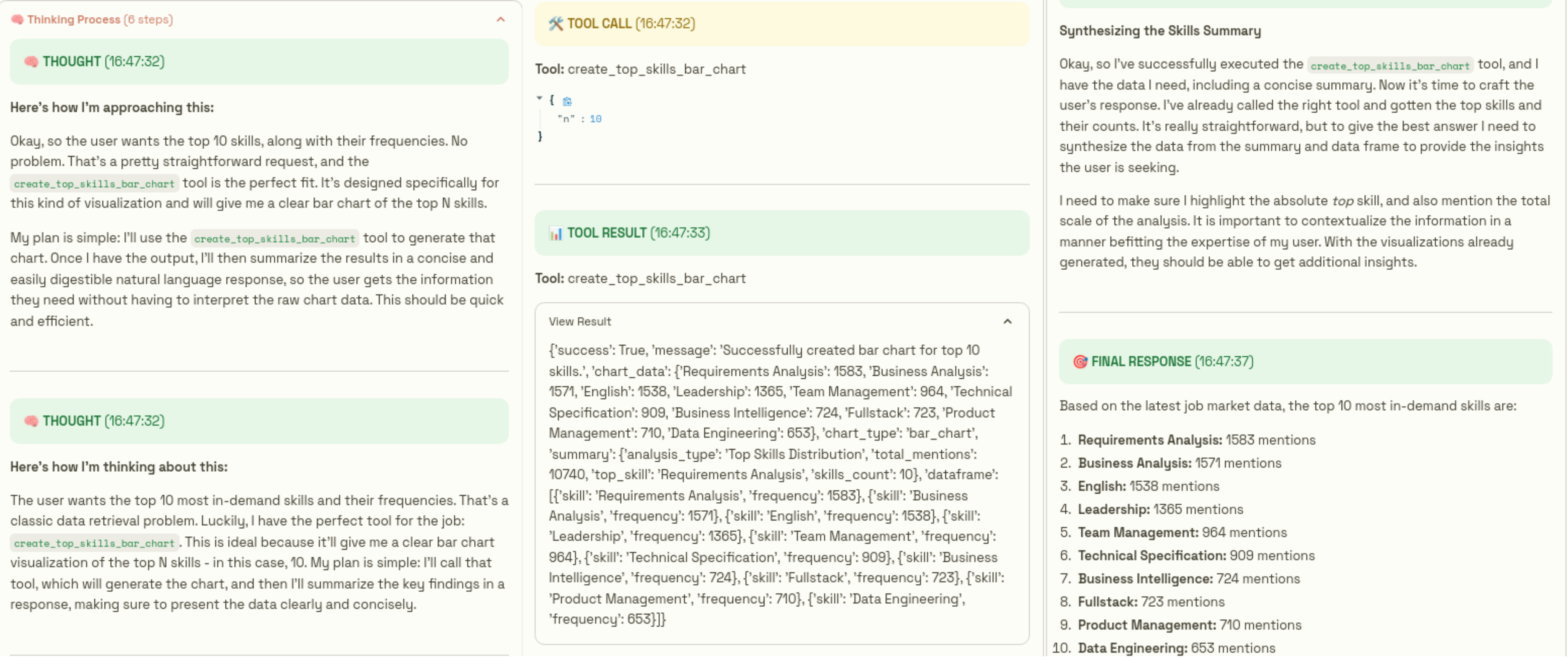Click the brain icon beside Thinking Process

[17, 19]
